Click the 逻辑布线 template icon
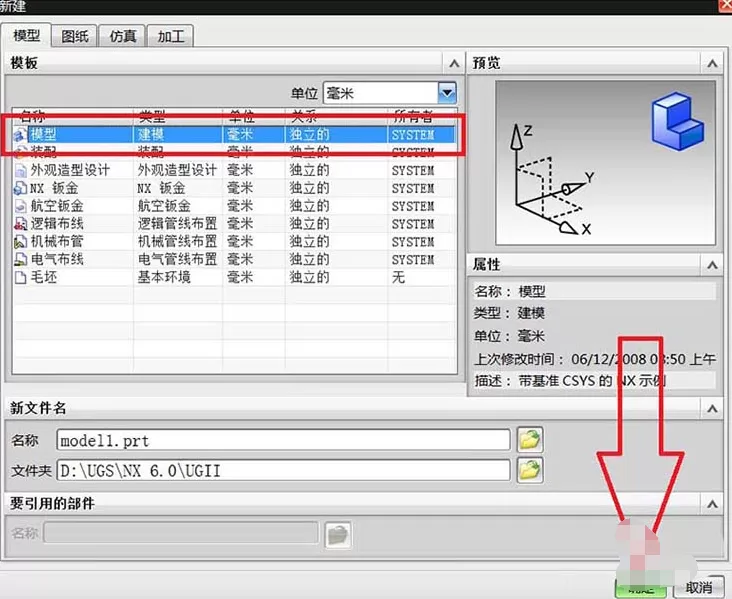The width and height of the screenshot is (732, 599). 21,224
